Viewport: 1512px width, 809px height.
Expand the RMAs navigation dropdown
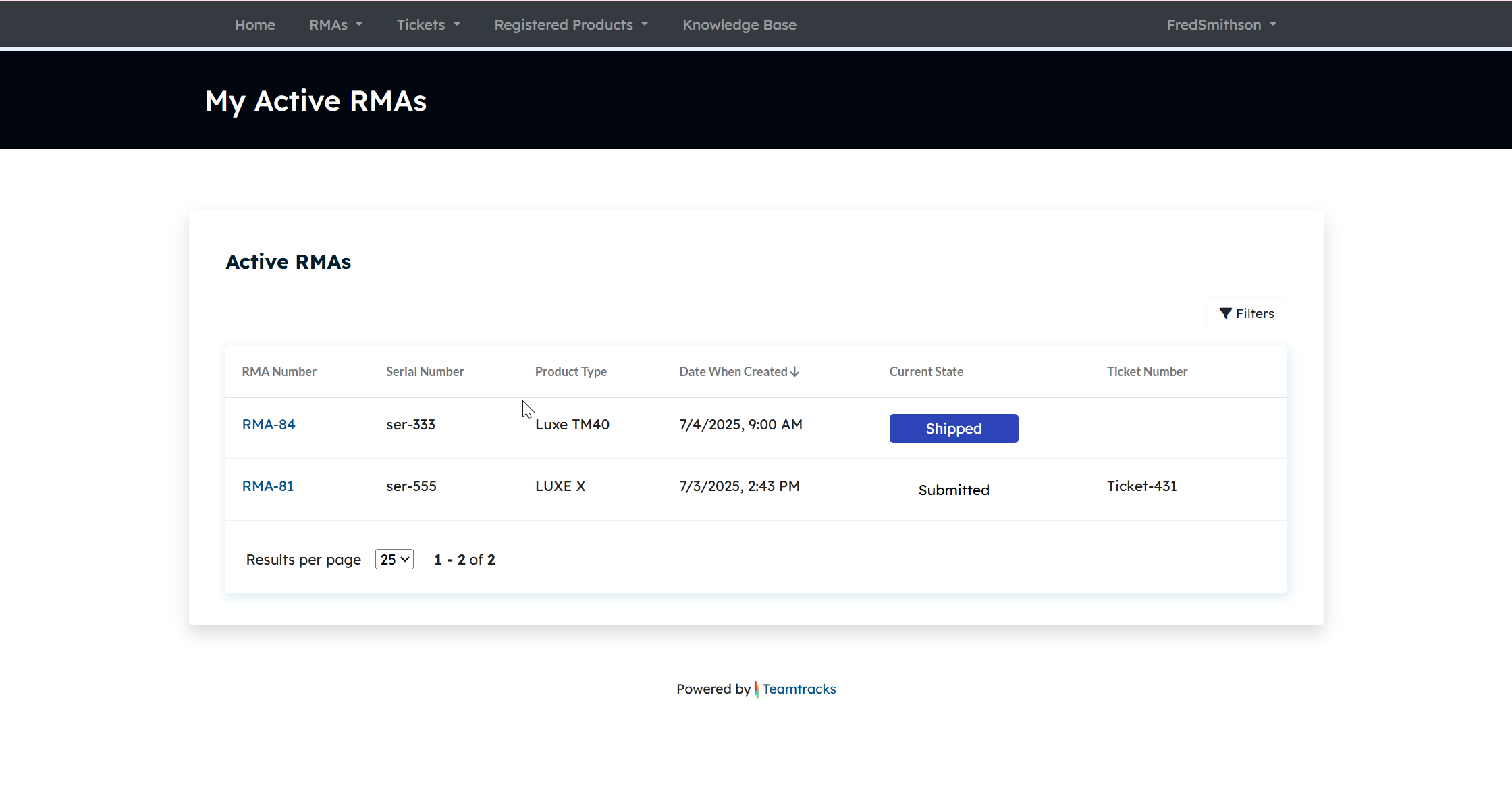pos(335,25)
